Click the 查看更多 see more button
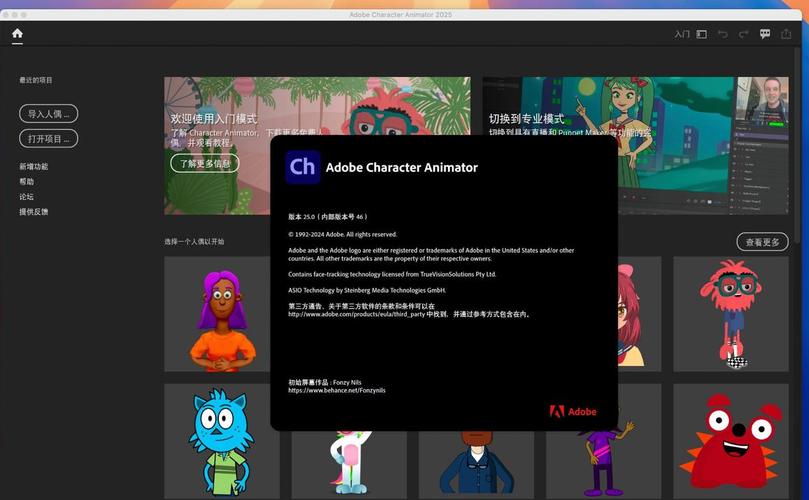The height and width of the screenshot is (500, 809). point(762,241)
